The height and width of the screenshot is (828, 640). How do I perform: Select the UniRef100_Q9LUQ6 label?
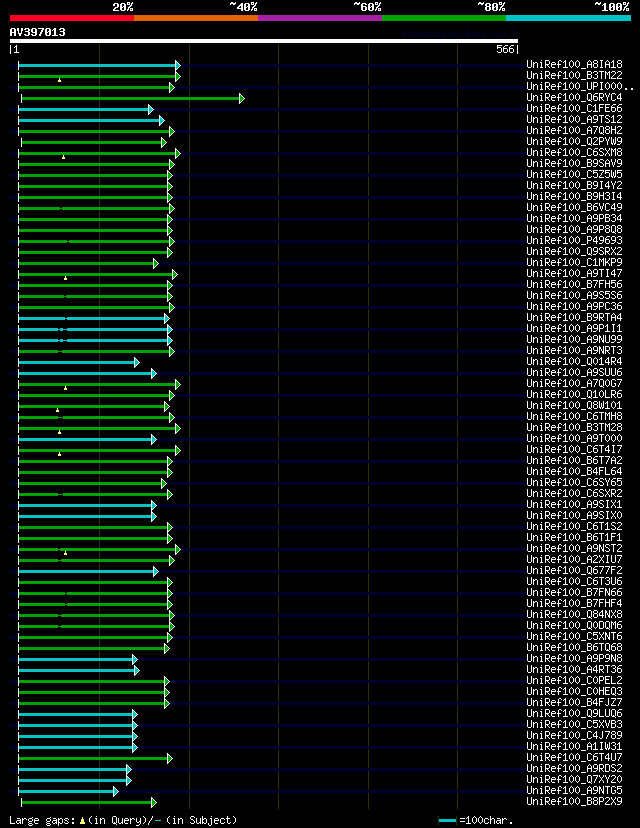coord(574,714)
